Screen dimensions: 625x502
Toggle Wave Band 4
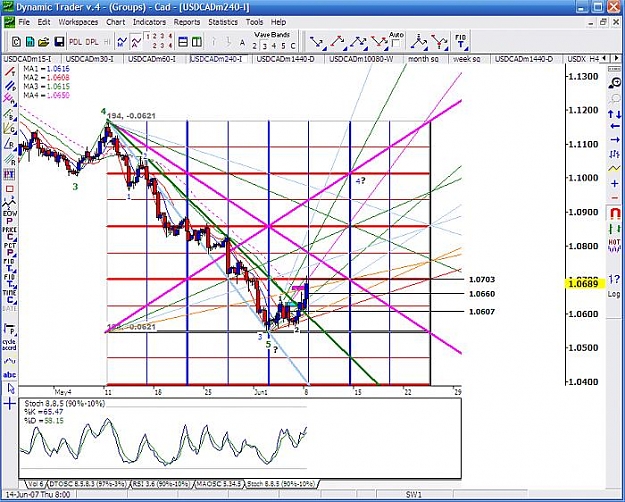274,46
